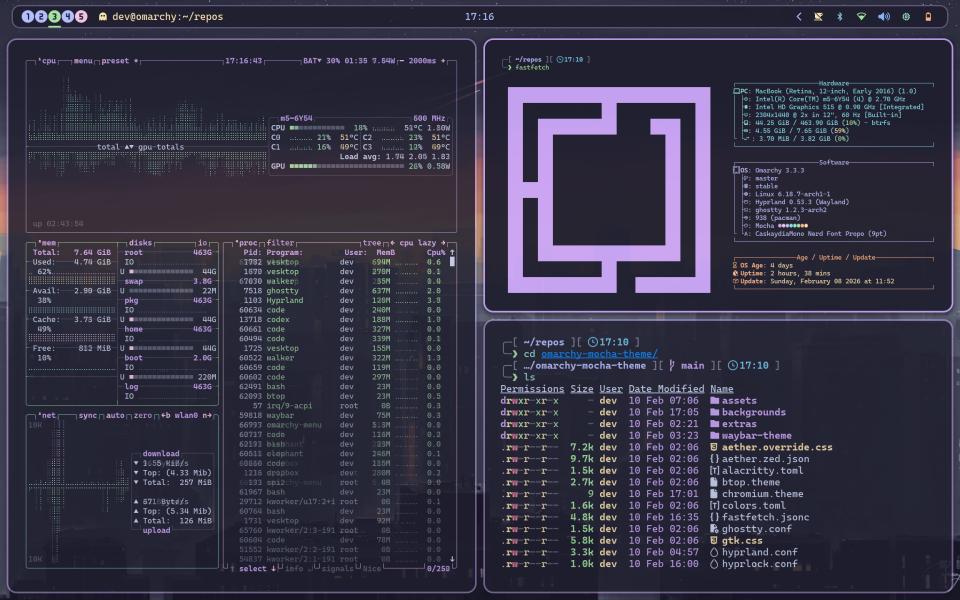This screenshot has height=600, width=960.
Task: Toggle auto scaling in btop net box
Action: 115,416
